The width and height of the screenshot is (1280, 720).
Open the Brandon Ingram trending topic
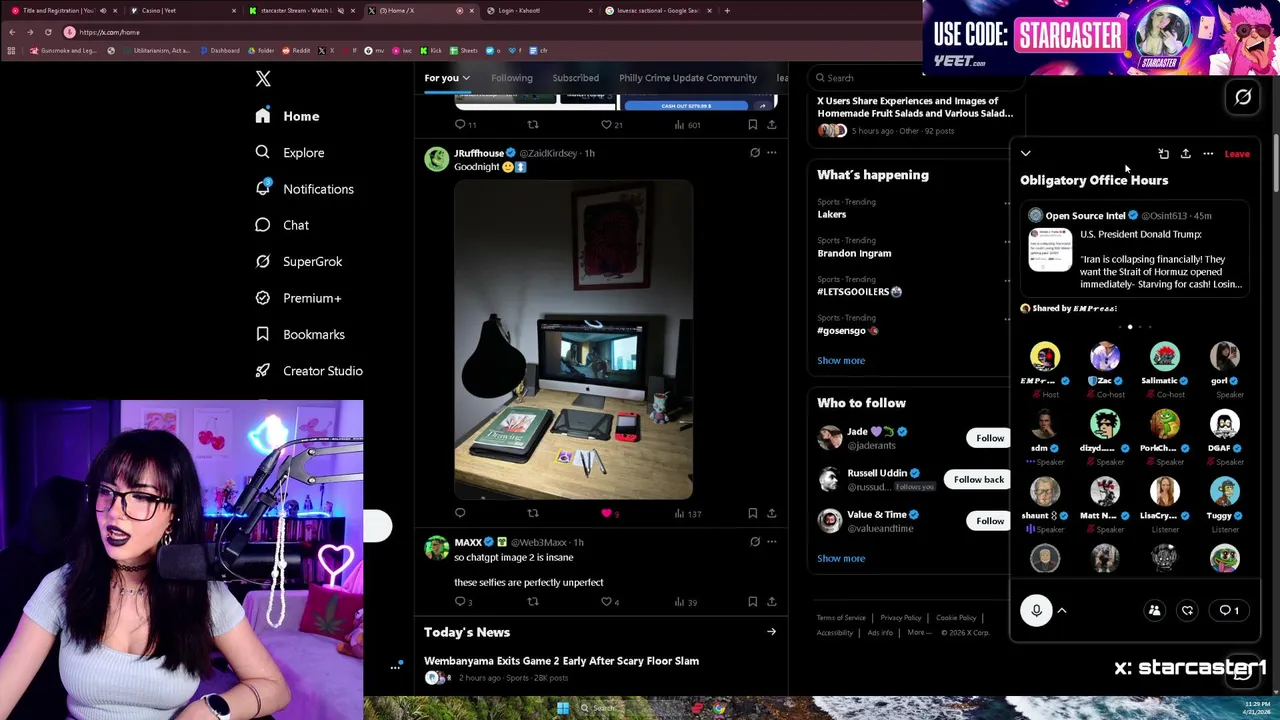tap(854, 253)
